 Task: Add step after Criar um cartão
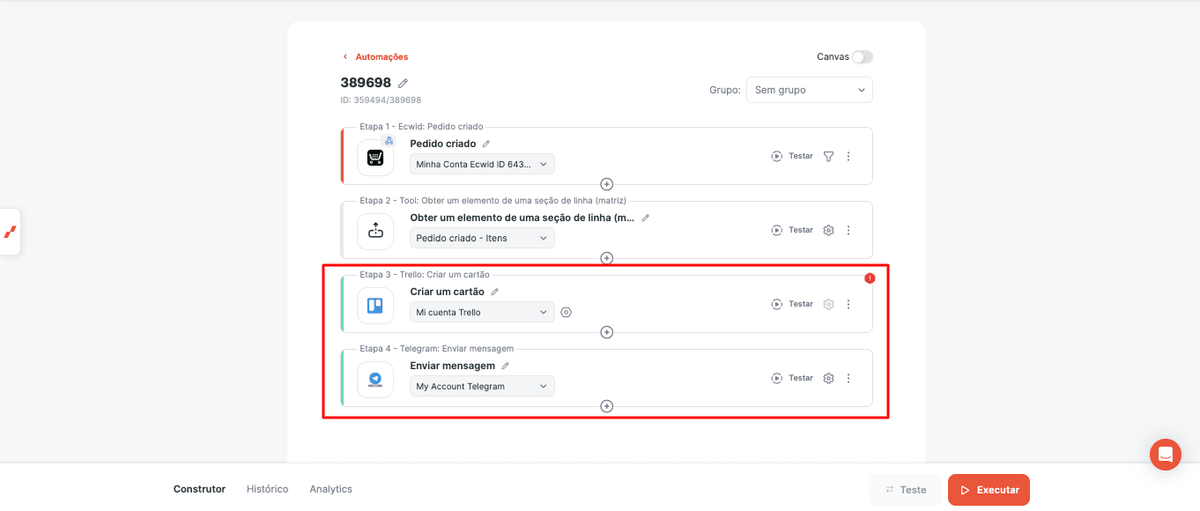tap(606, 332)
